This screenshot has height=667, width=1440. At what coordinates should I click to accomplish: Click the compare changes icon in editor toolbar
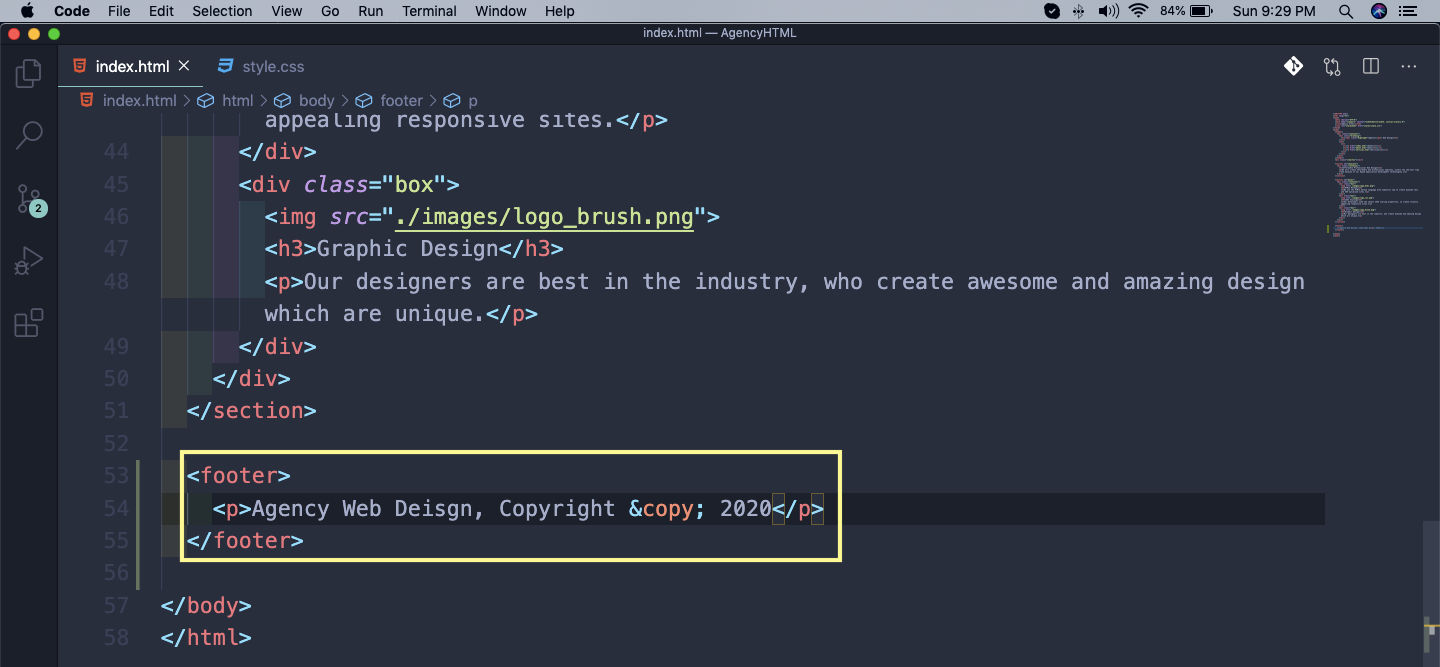coord(1332,67)
